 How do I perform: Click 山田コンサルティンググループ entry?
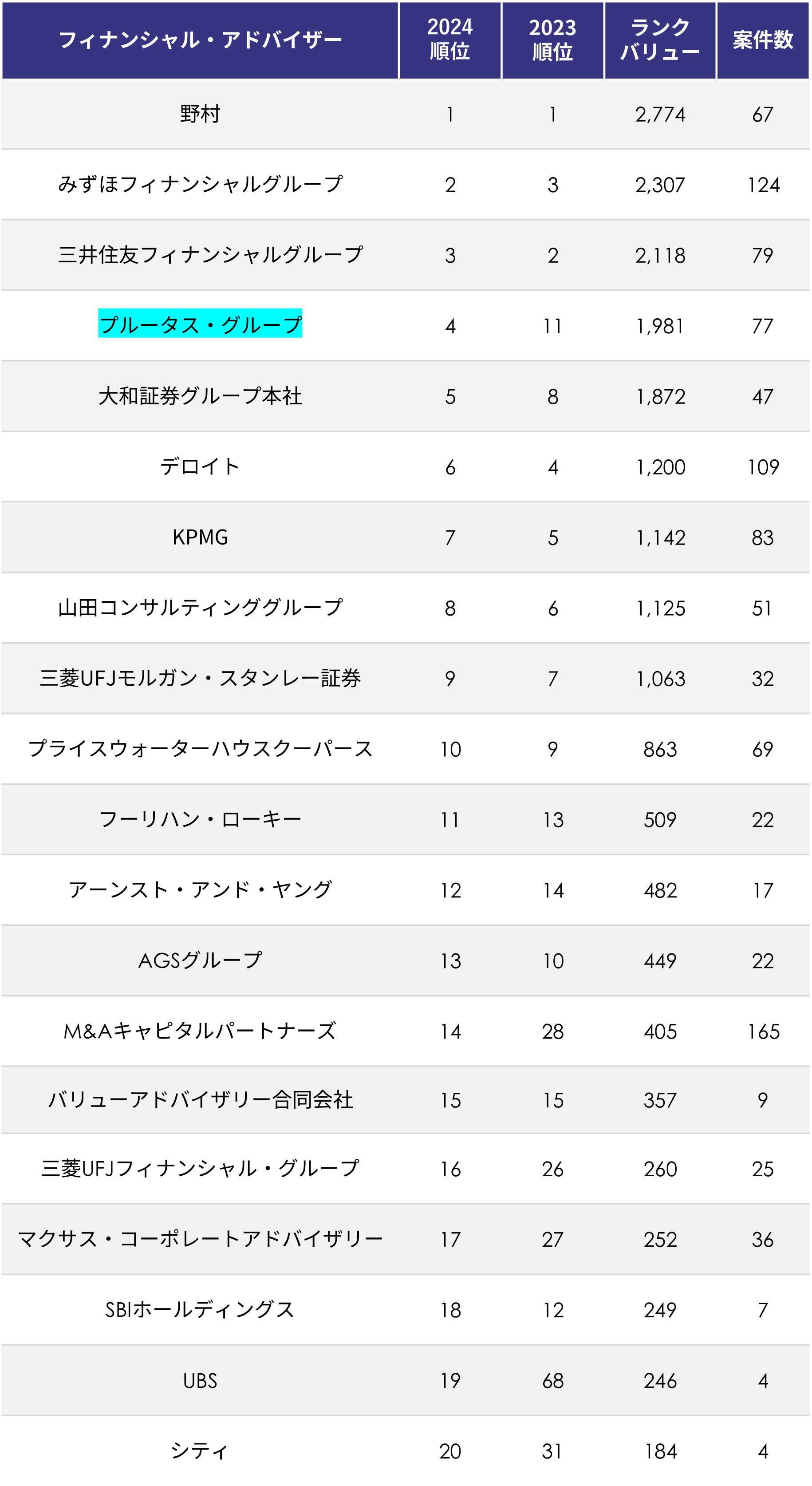(200, 608)
